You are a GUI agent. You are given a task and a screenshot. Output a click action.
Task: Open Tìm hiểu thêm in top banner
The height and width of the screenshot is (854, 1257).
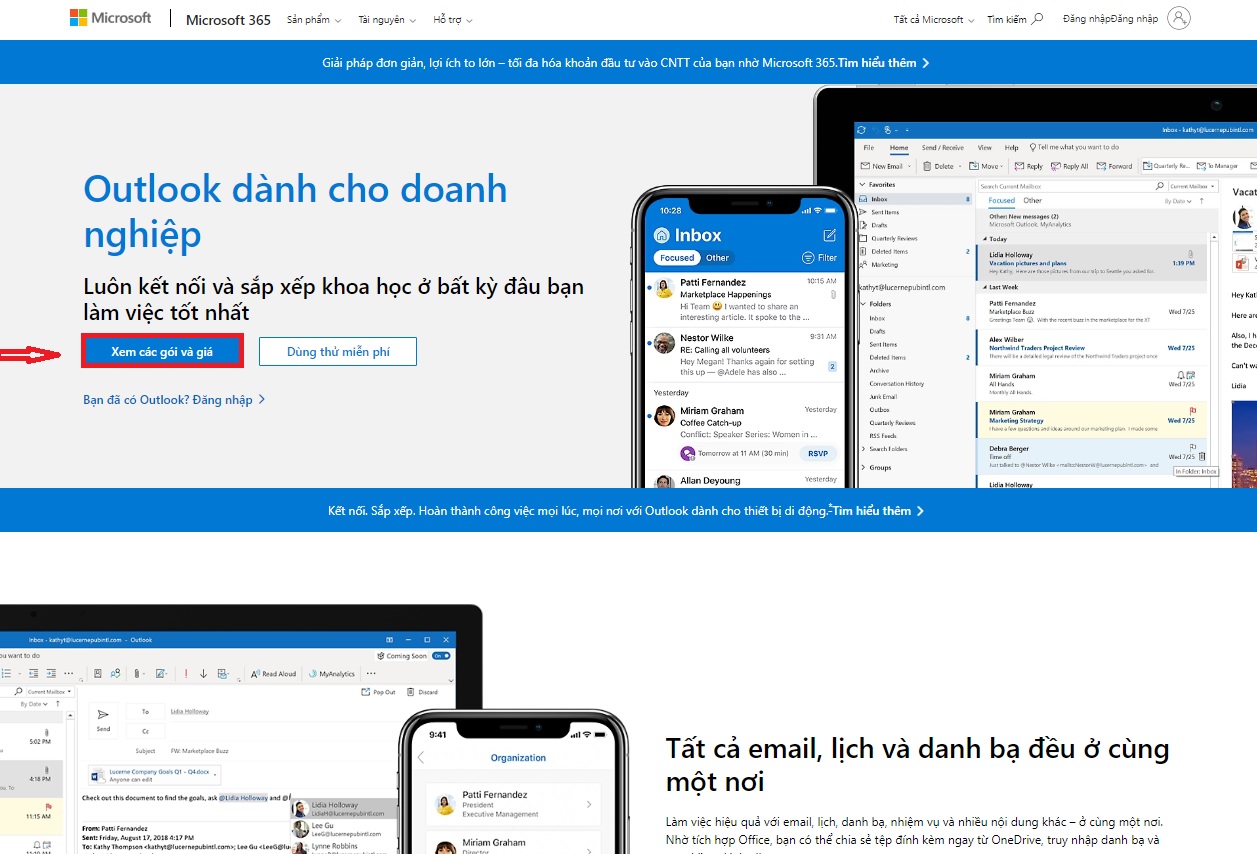point(883,62)
